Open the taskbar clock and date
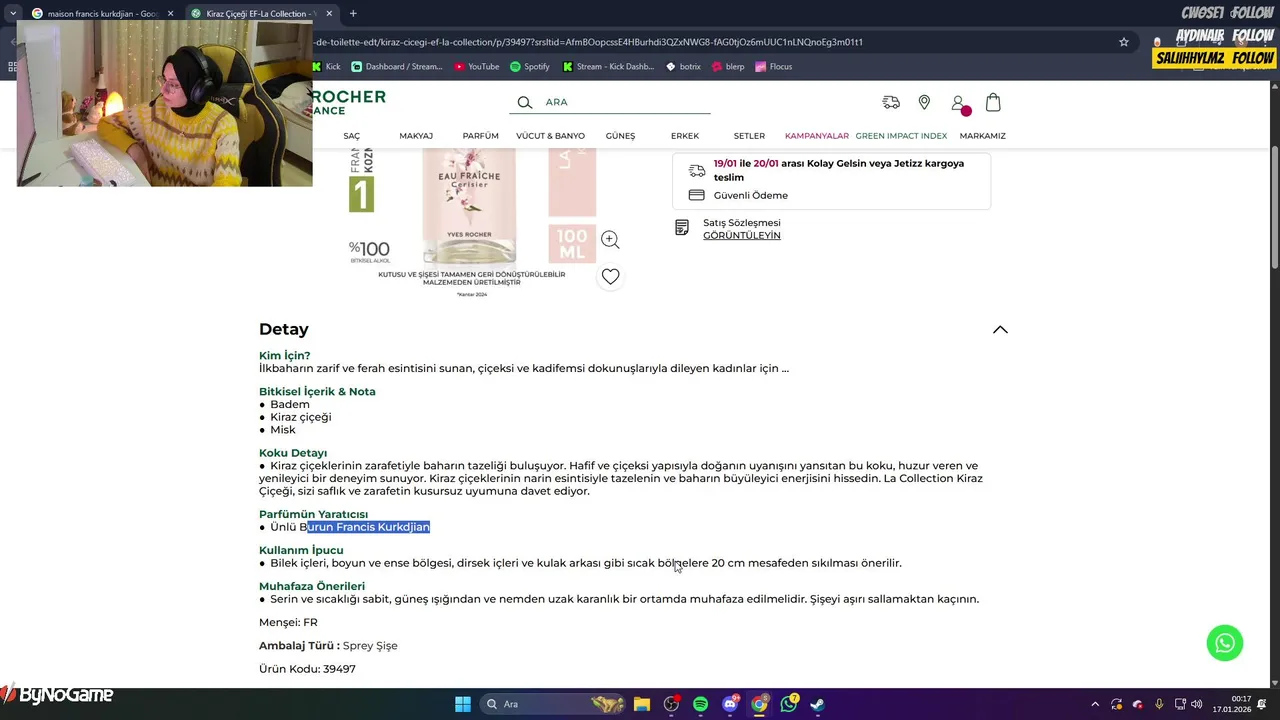The width and height of the screenshot is (1280, 720). coord(1232,704)
